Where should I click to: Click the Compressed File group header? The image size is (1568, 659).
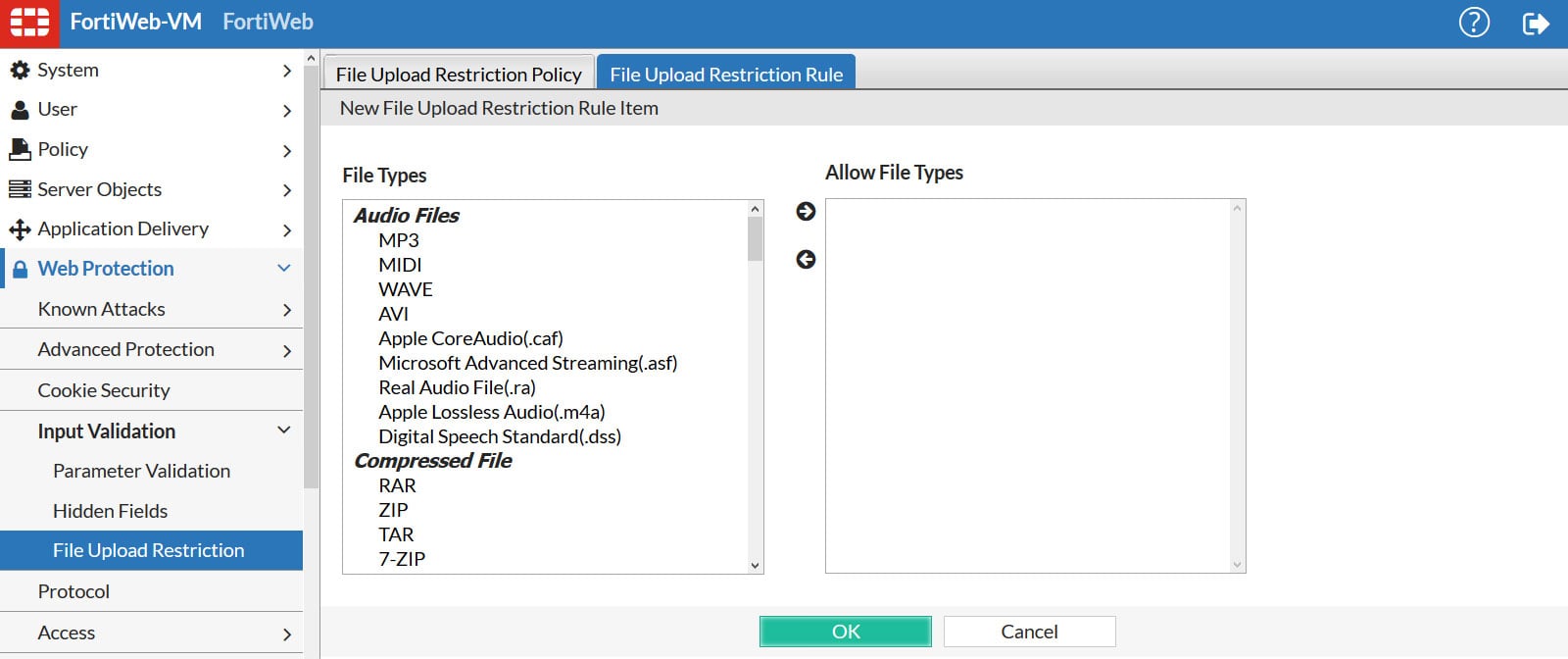pos(432,460)
